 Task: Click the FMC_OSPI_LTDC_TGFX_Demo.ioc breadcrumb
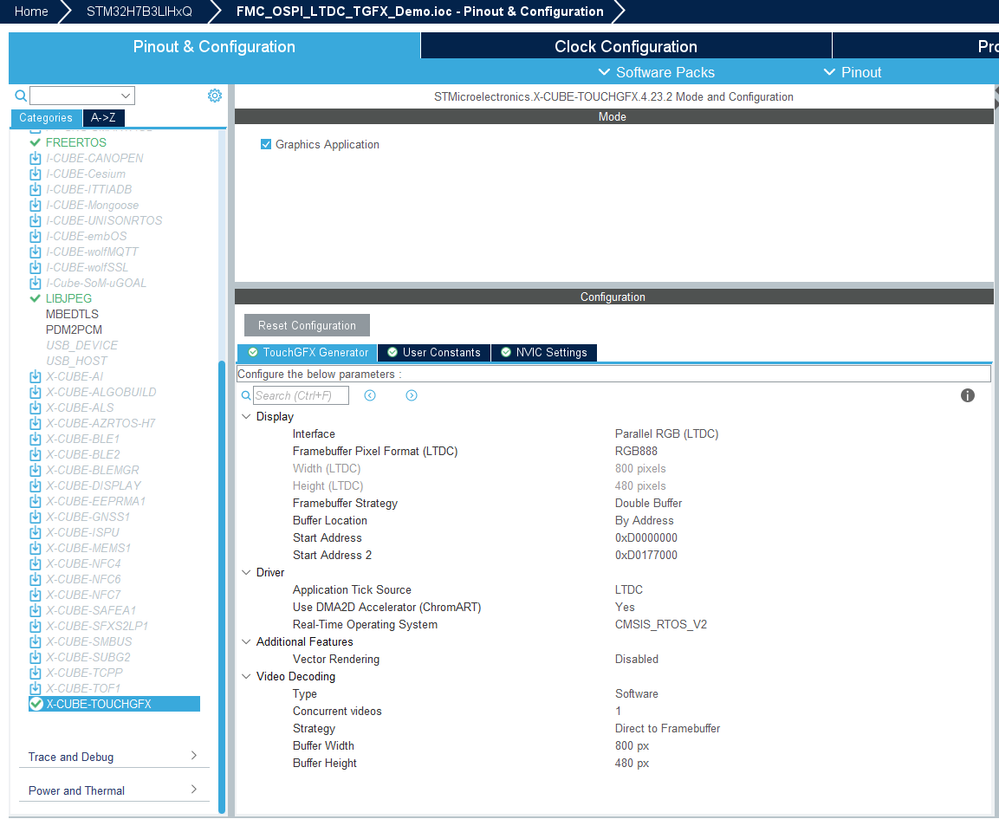pos(419,11)
